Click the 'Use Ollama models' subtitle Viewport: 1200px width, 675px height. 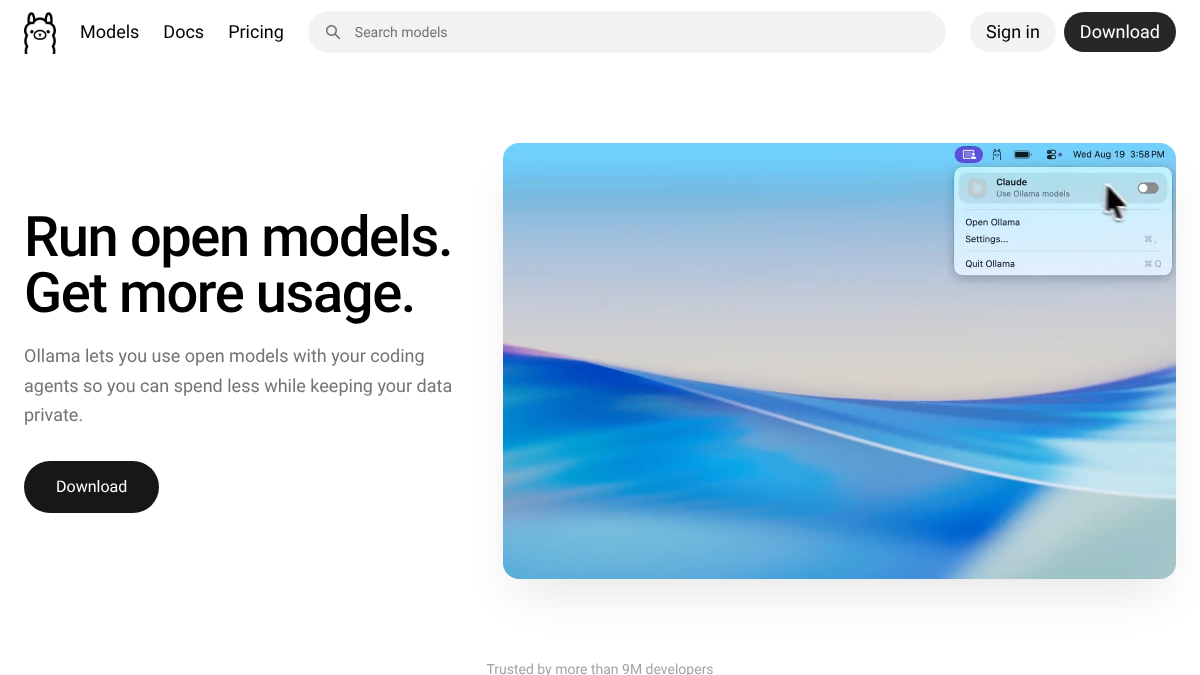[1033, 194]
